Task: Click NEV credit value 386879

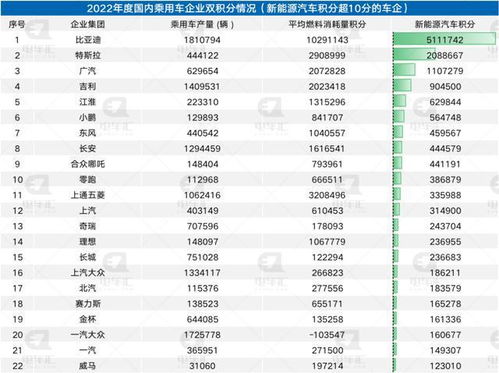Action: point(445,180)
